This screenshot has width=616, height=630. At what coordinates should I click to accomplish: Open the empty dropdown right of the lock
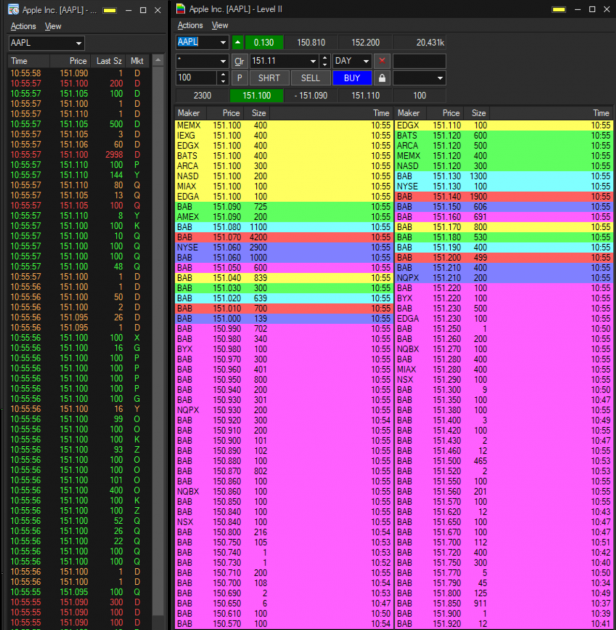coord(440,78)
